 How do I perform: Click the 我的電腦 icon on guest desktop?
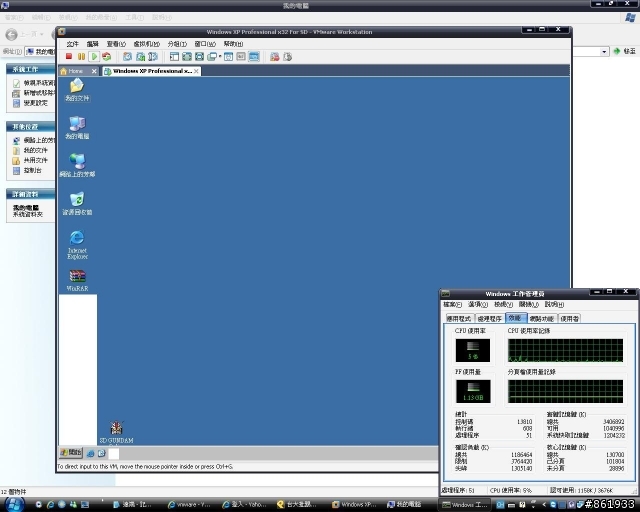[77, 127]
